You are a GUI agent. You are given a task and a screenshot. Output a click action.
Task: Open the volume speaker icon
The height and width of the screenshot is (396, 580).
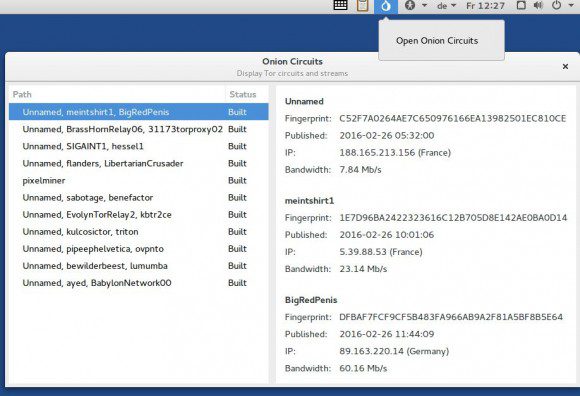coord(538,5)
